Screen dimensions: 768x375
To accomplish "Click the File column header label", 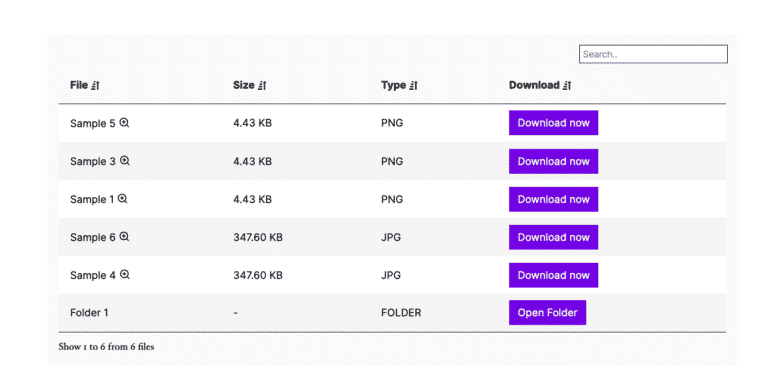I will (x=79, y=85).
